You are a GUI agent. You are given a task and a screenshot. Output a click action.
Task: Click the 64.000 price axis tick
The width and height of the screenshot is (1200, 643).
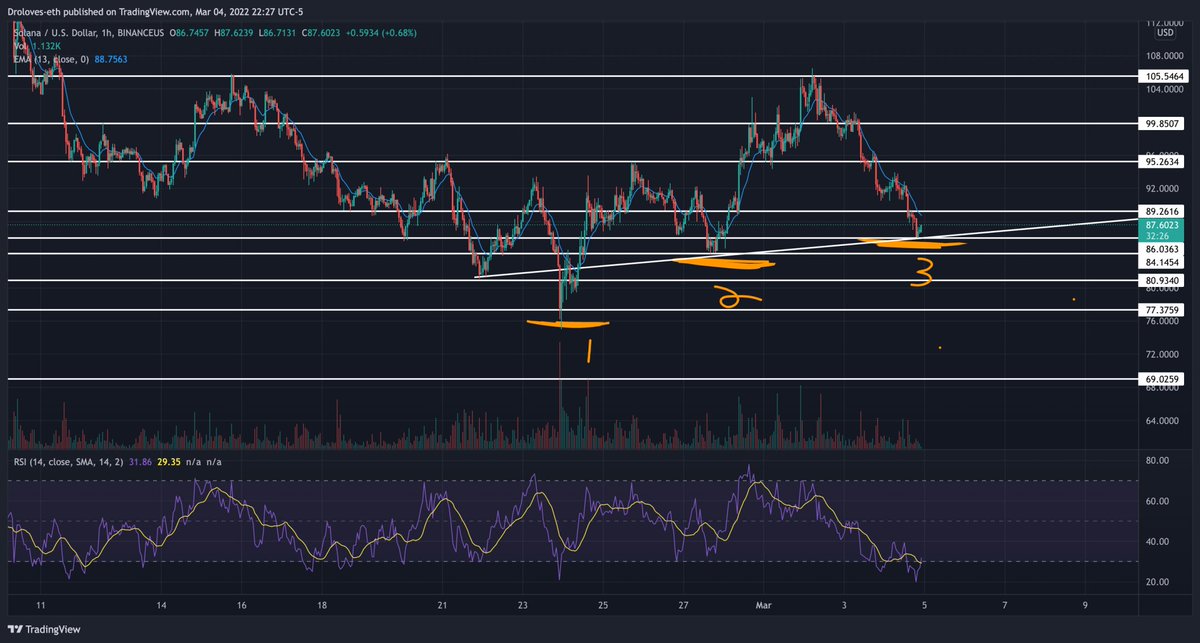[x=1164, y=420]
